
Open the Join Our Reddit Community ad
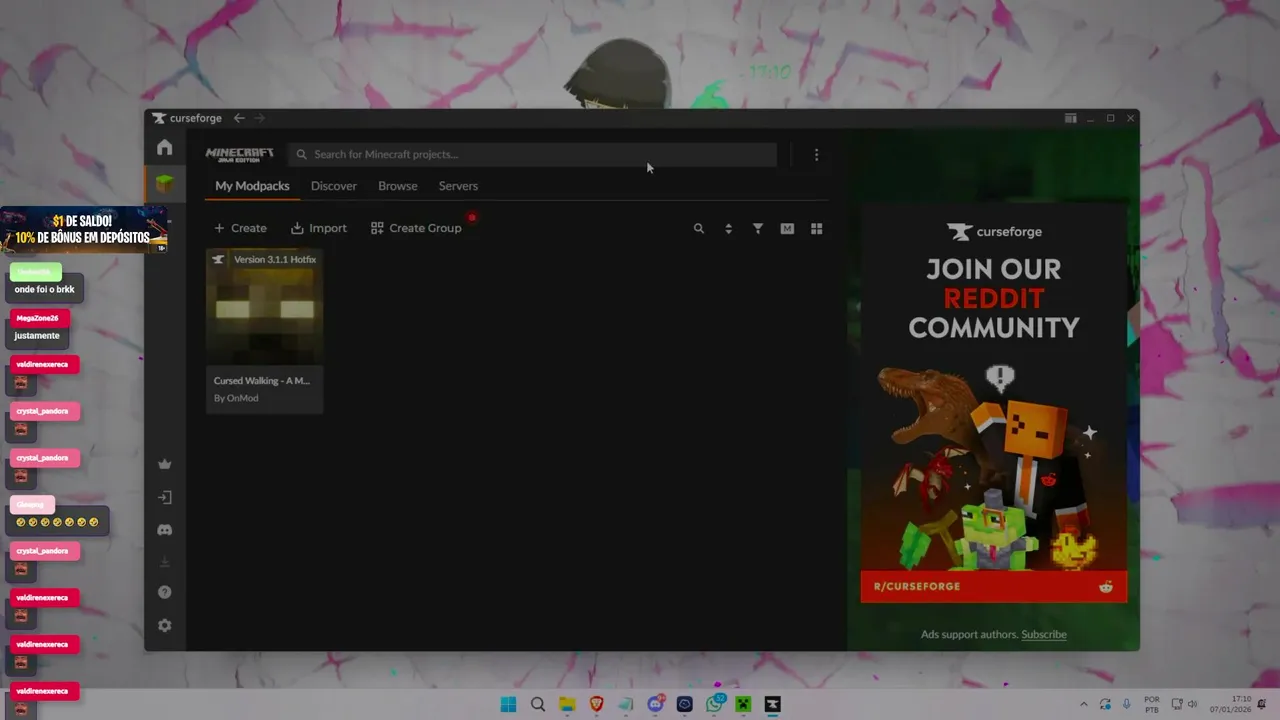993,403
